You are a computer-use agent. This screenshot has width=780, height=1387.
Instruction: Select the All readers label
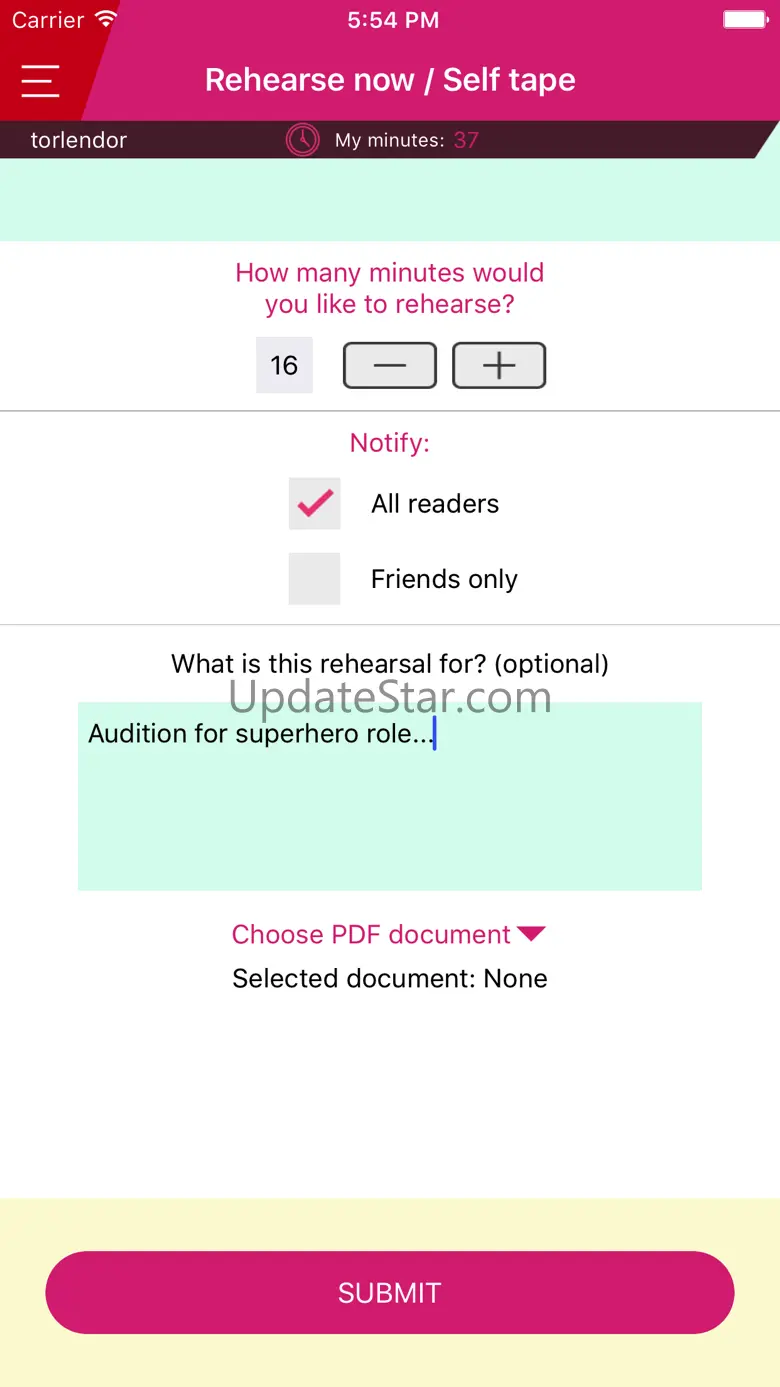point(435,504)
